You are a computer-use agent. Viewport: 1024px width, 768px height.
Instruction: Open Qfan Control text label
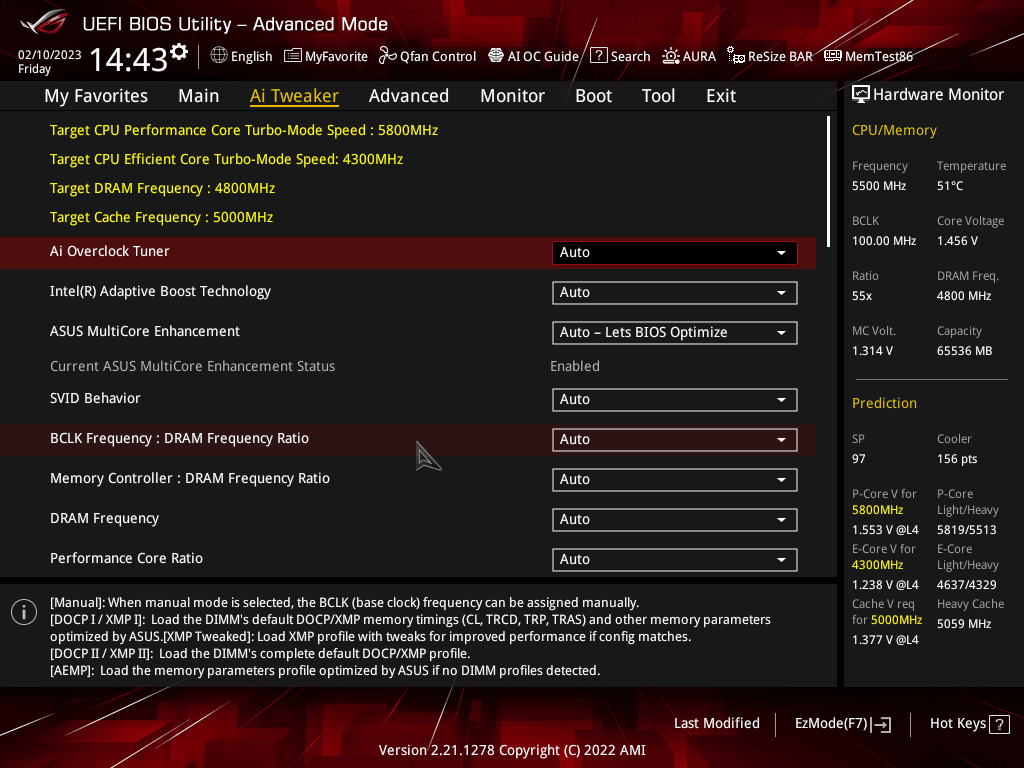tap(438, 57)
